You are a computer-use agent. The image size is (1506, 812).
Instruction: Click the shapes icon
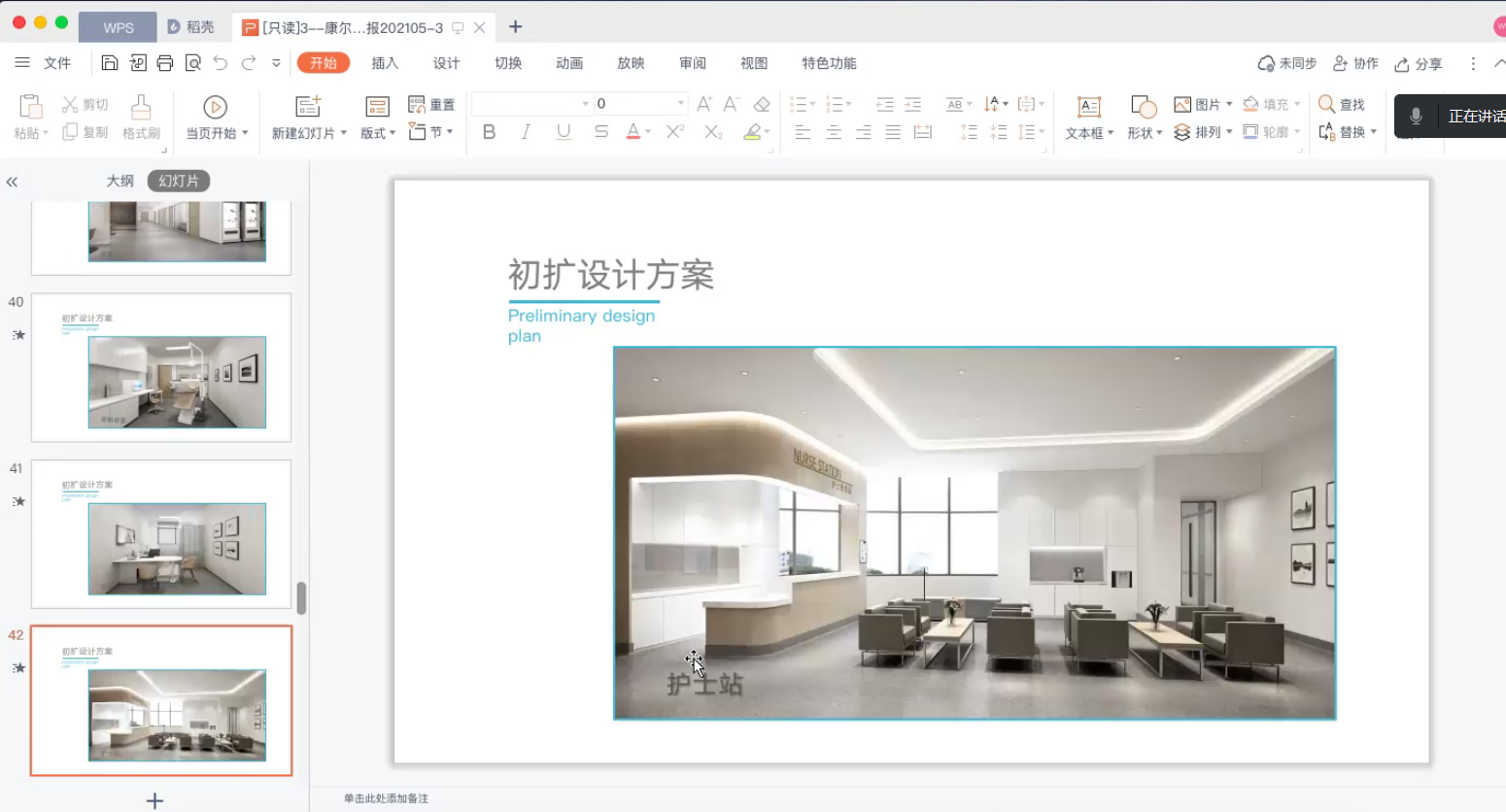click(x=1144, y=107)
